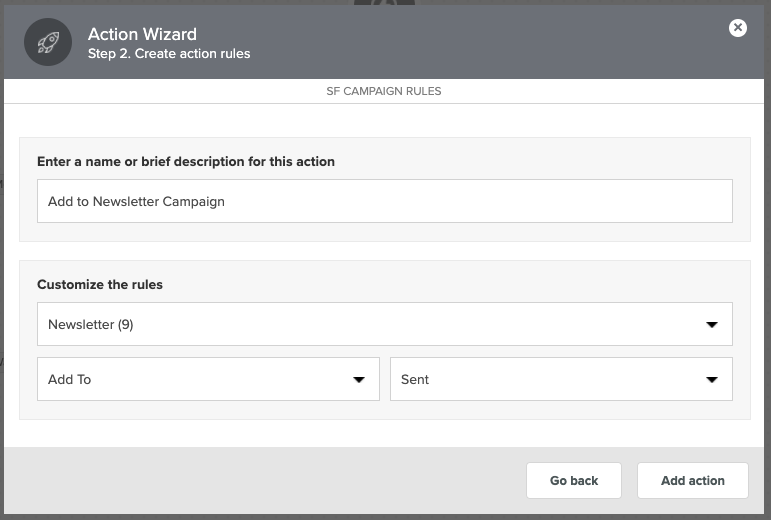Select the SF CAMPAIGN RULES section heading
Screen dimensions: 771x520
384,91
